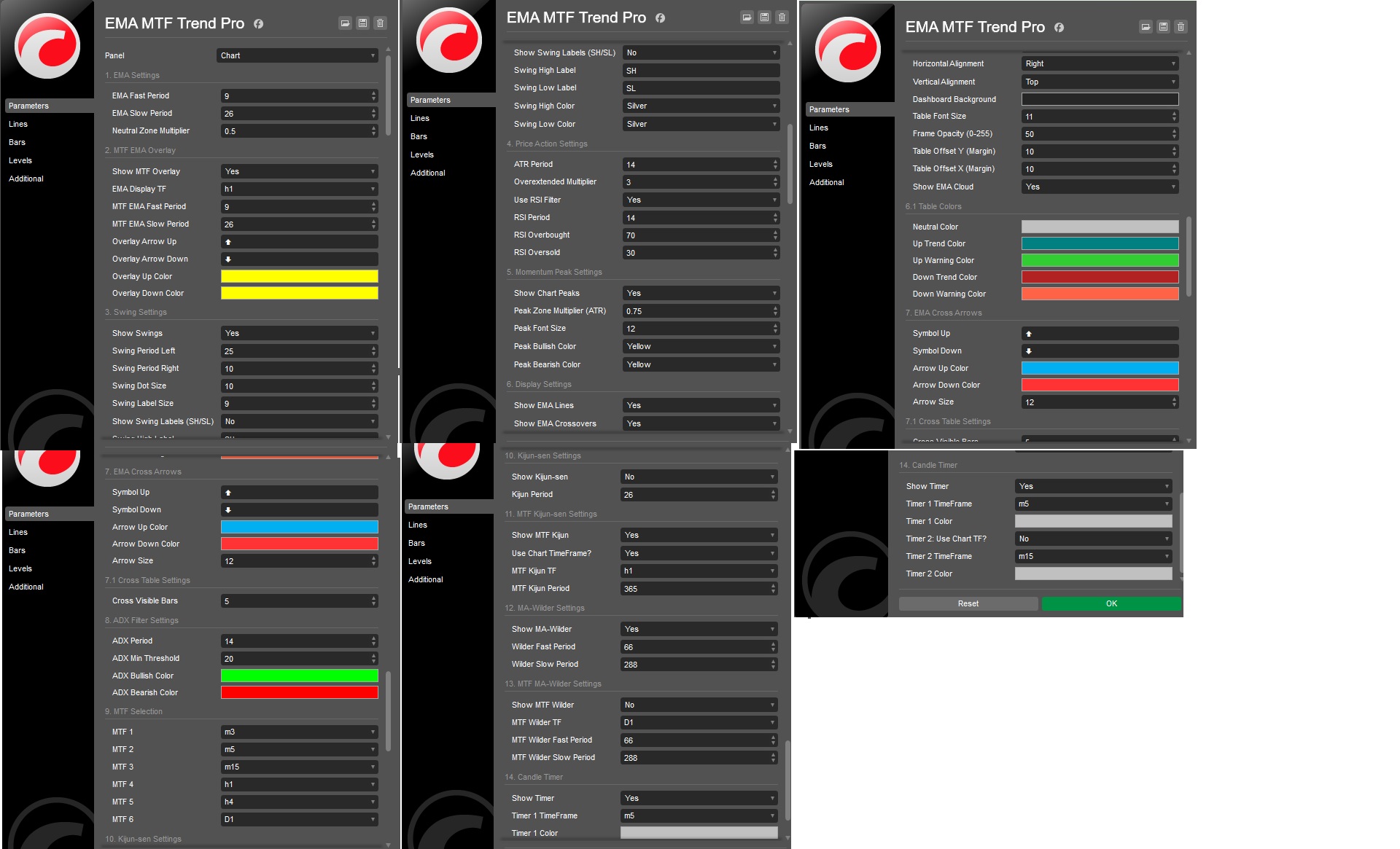Click load preset folder icon above Panel dropdown
Viewport: 1400px width, 849px height.
[x=345, y=23]
